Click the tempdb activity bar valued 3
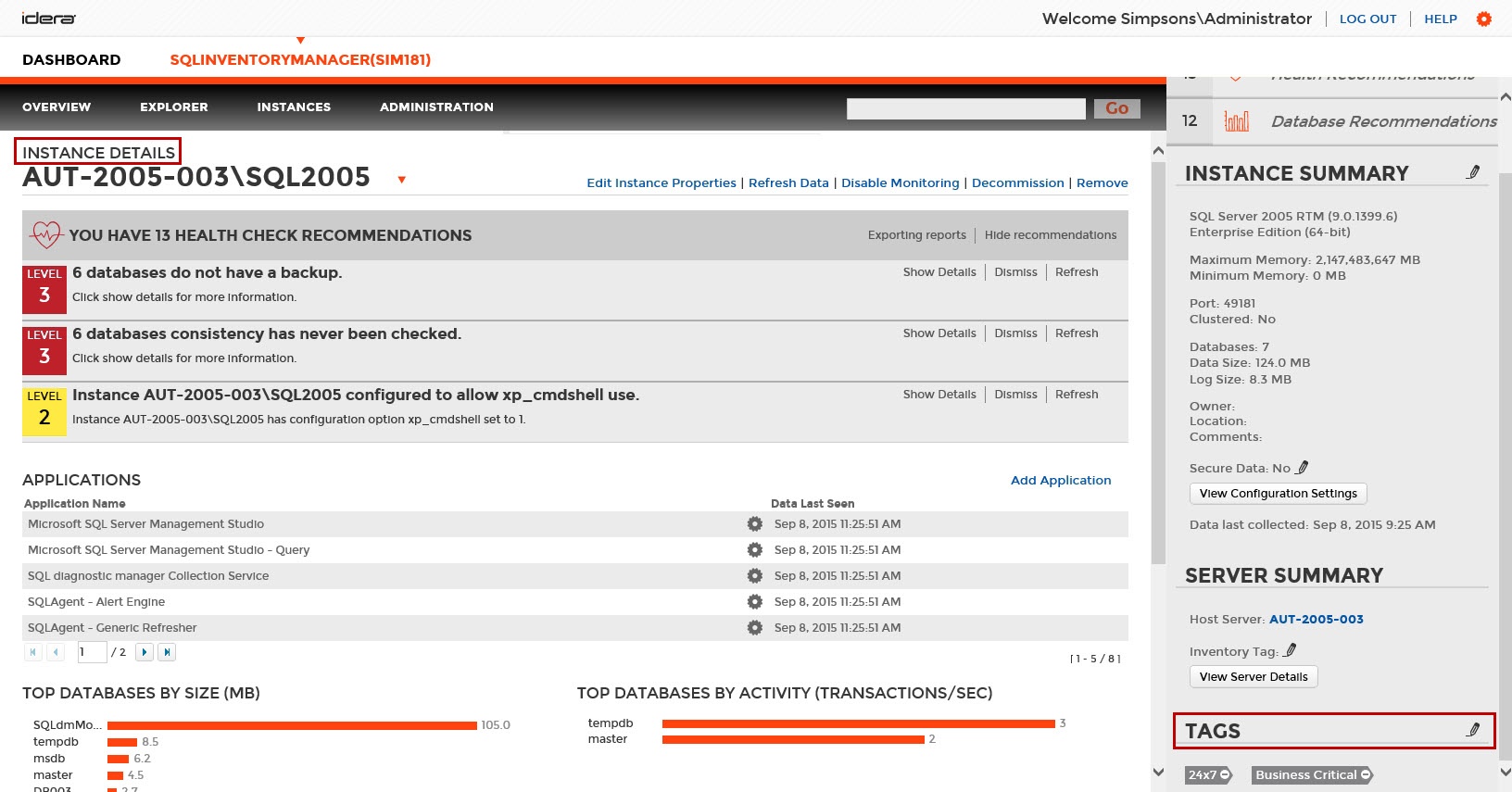Screen dimensions: 1512x792 859,723
